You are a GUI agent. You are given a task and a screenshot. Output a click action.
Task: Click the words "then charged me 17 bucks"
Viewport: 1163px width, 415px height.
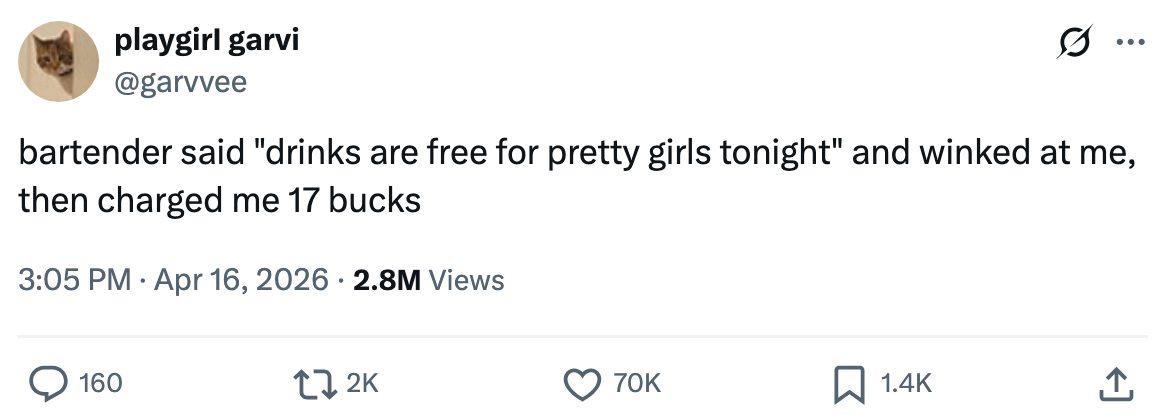pos(219,200)
